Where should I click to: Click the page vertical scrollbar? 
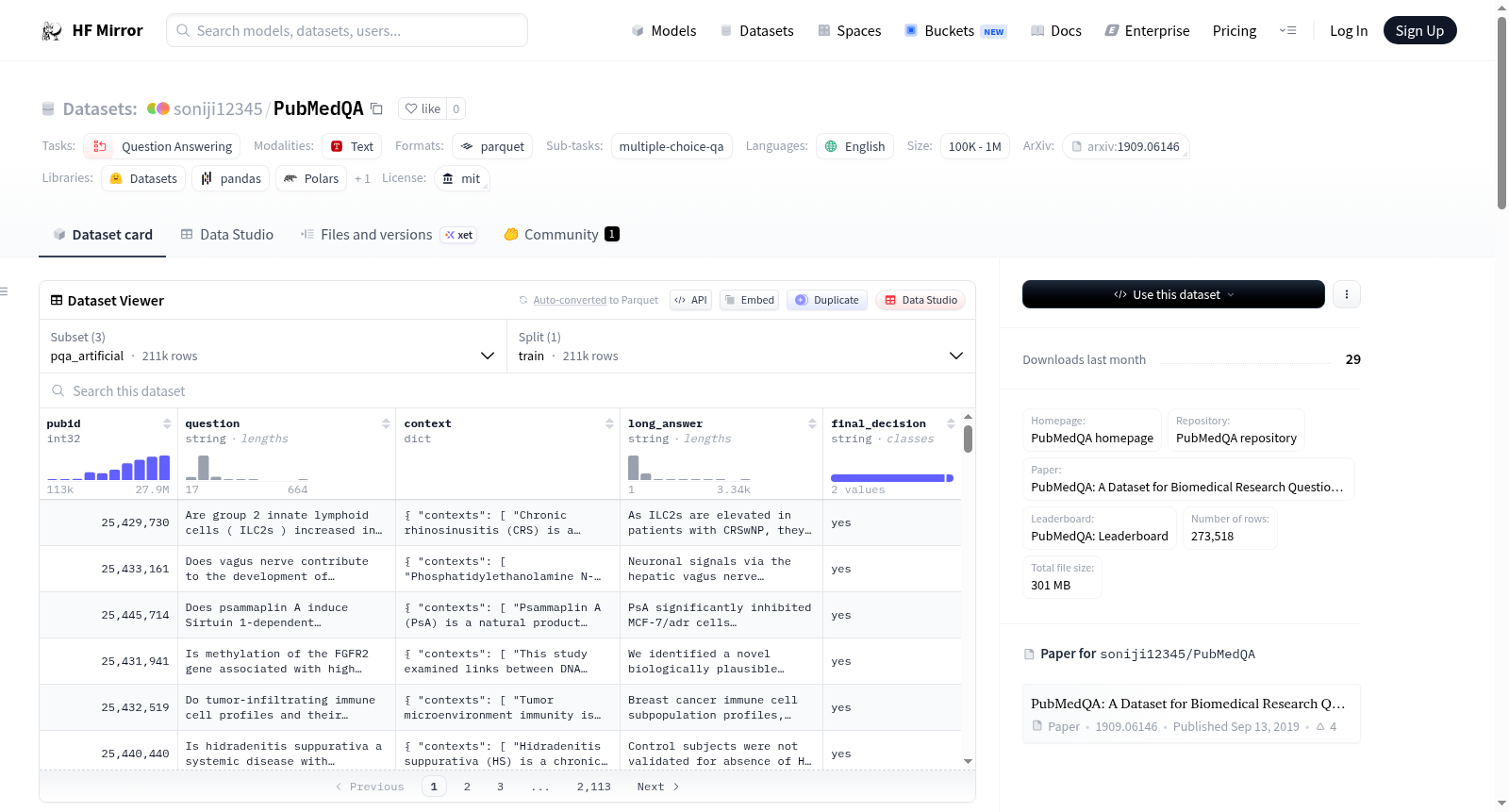click(x=1501, y=113)
